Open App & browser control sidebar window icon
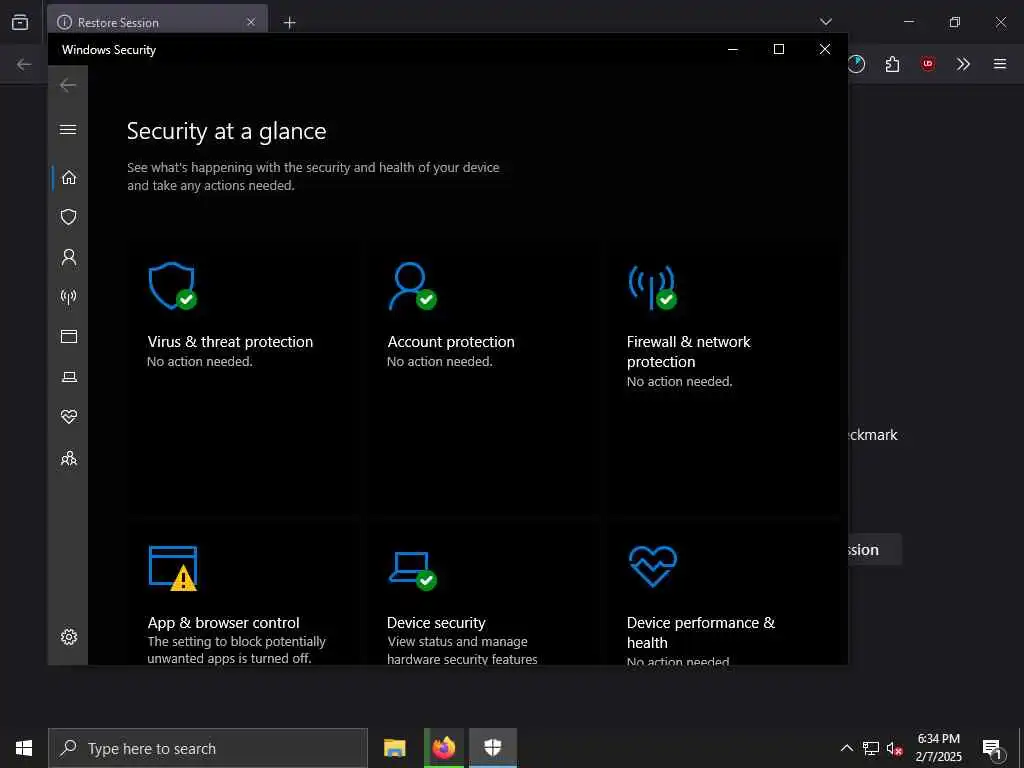This screenshot has height=768, width=1024. 69,336
